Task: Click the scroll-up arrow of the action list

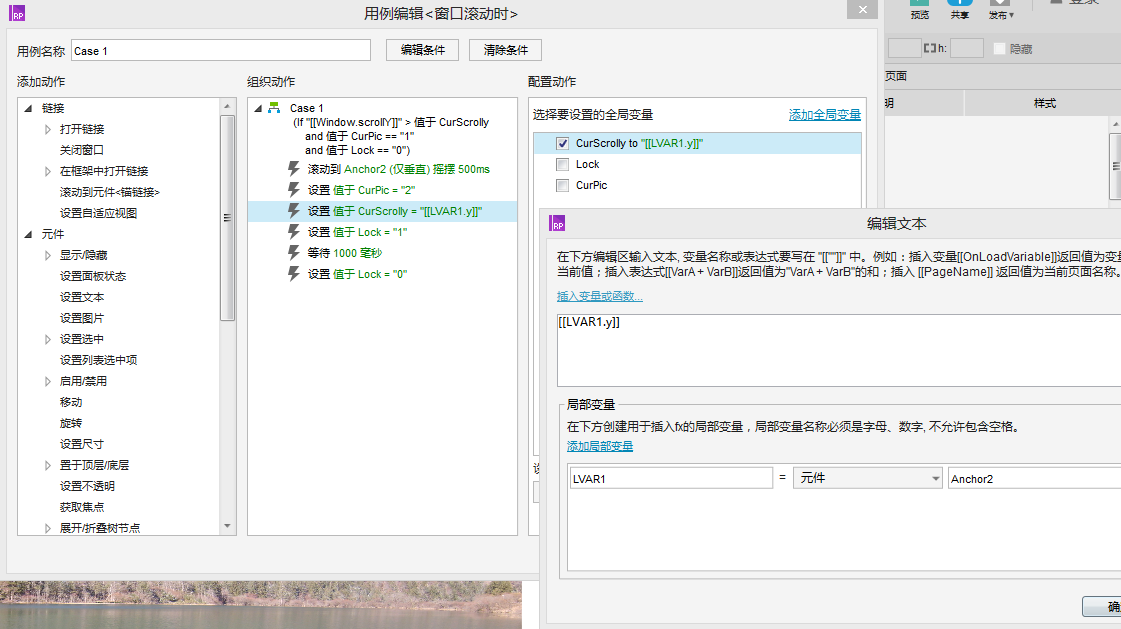Action: tap(227, 106)
